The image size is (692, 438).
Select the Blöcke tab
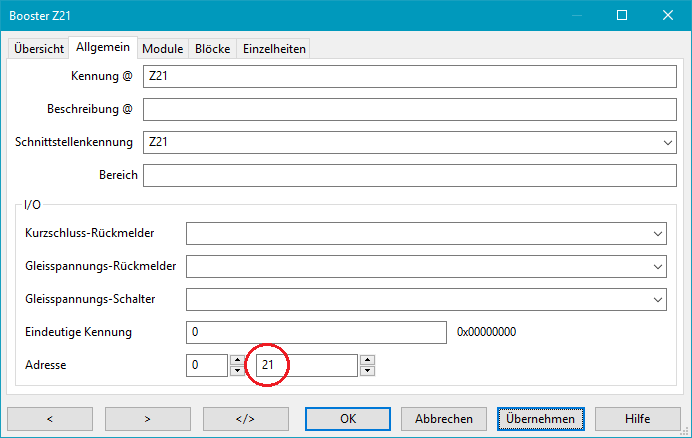(213, 49)
